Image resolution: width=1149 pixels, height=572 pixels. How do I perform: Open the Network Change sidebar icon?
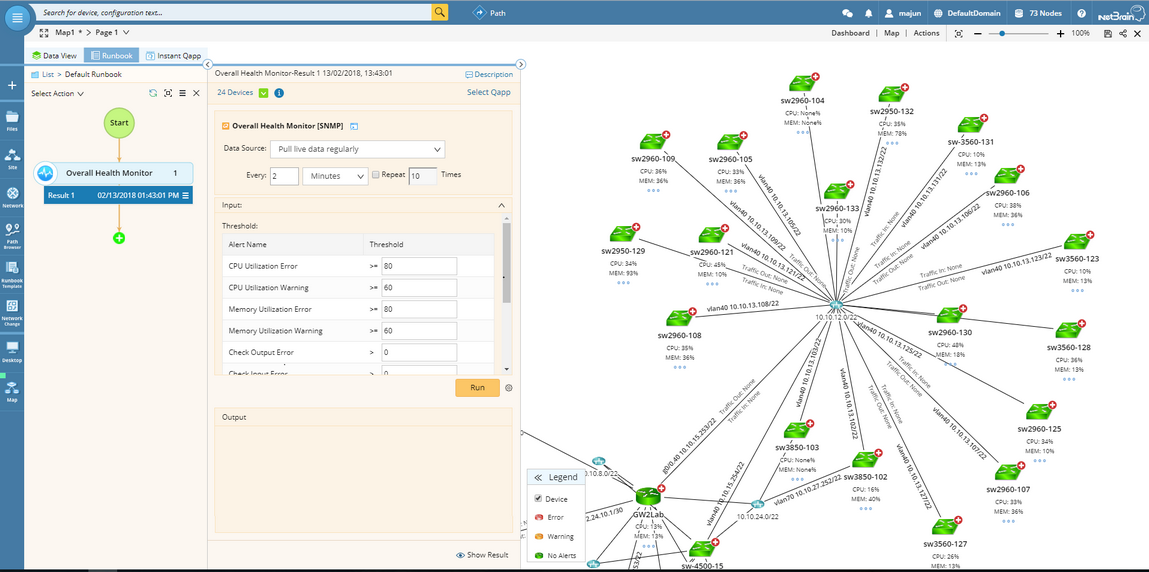[x=12, y=310]
